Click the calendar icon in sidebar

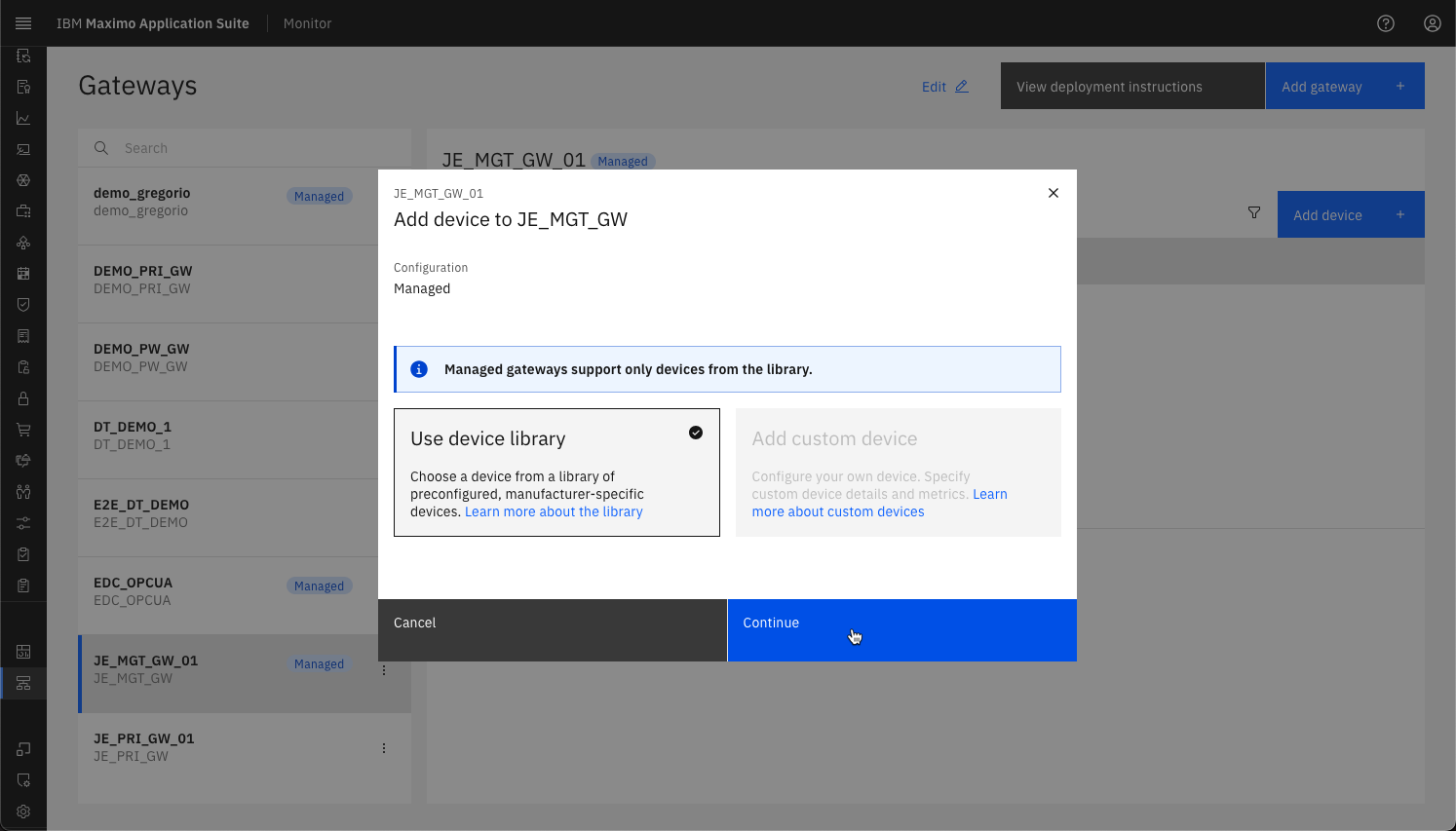tap(23, 274)
